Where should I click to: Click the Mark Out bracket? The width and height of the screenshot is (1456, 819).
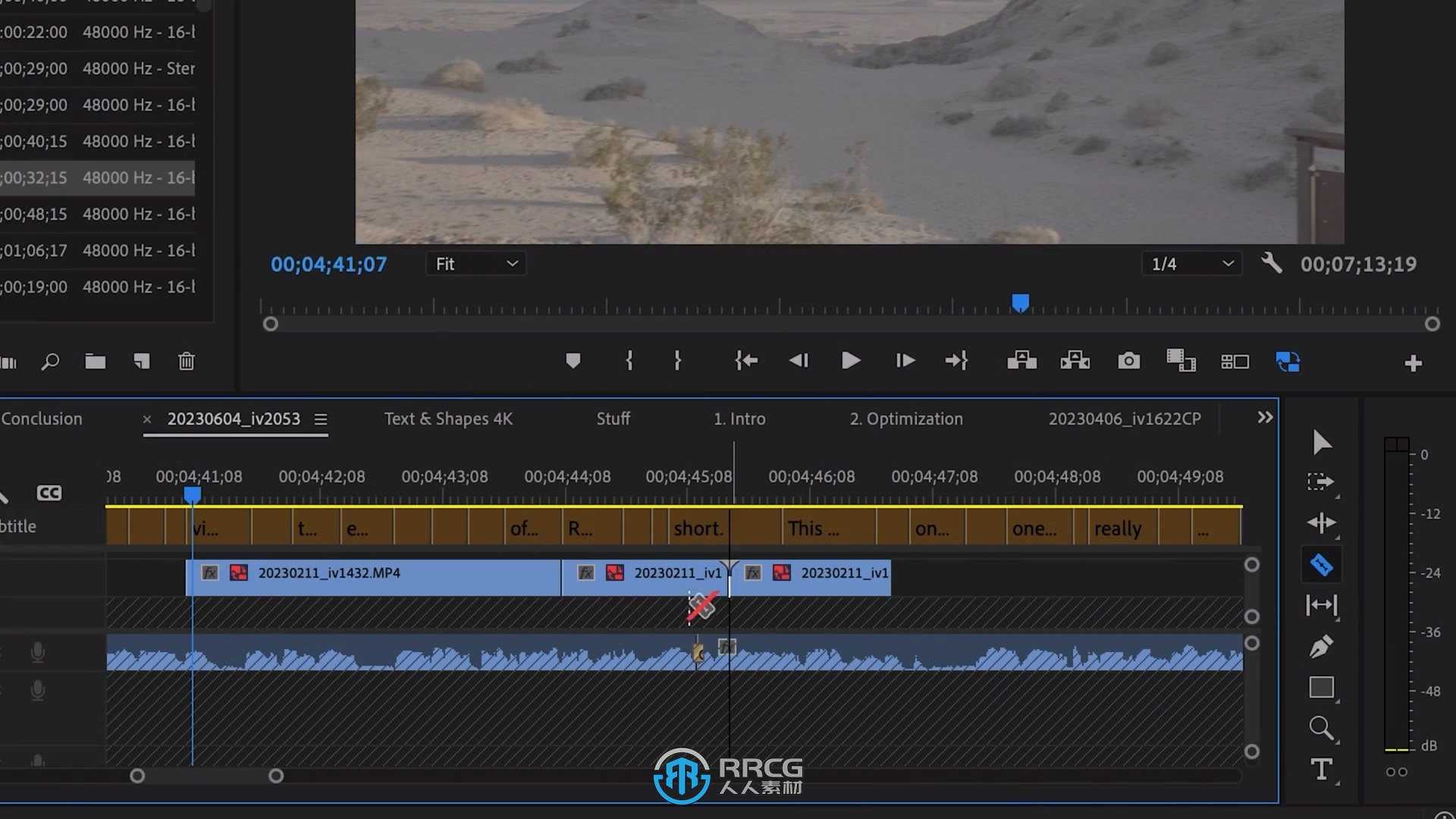click(x=677, y=361)
